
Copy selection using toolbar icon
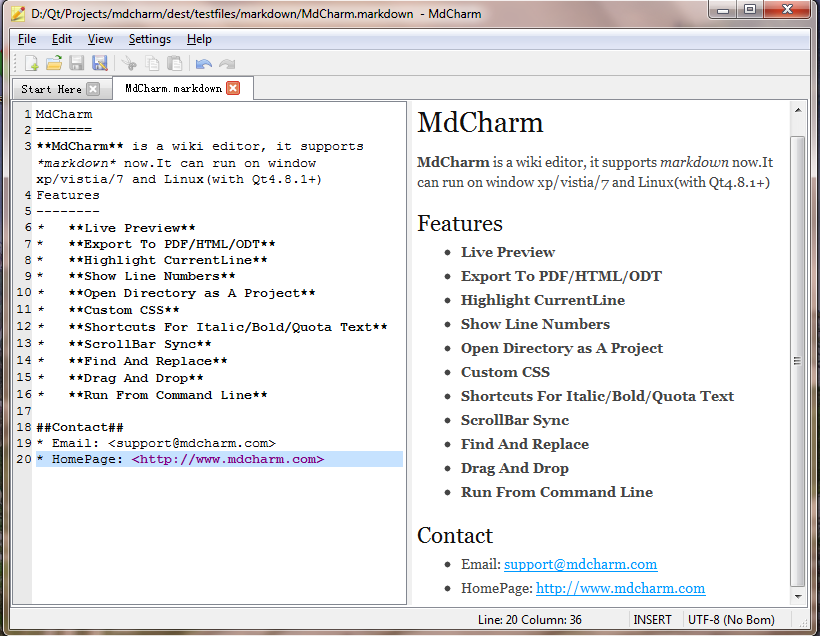[x=150, y=62]
